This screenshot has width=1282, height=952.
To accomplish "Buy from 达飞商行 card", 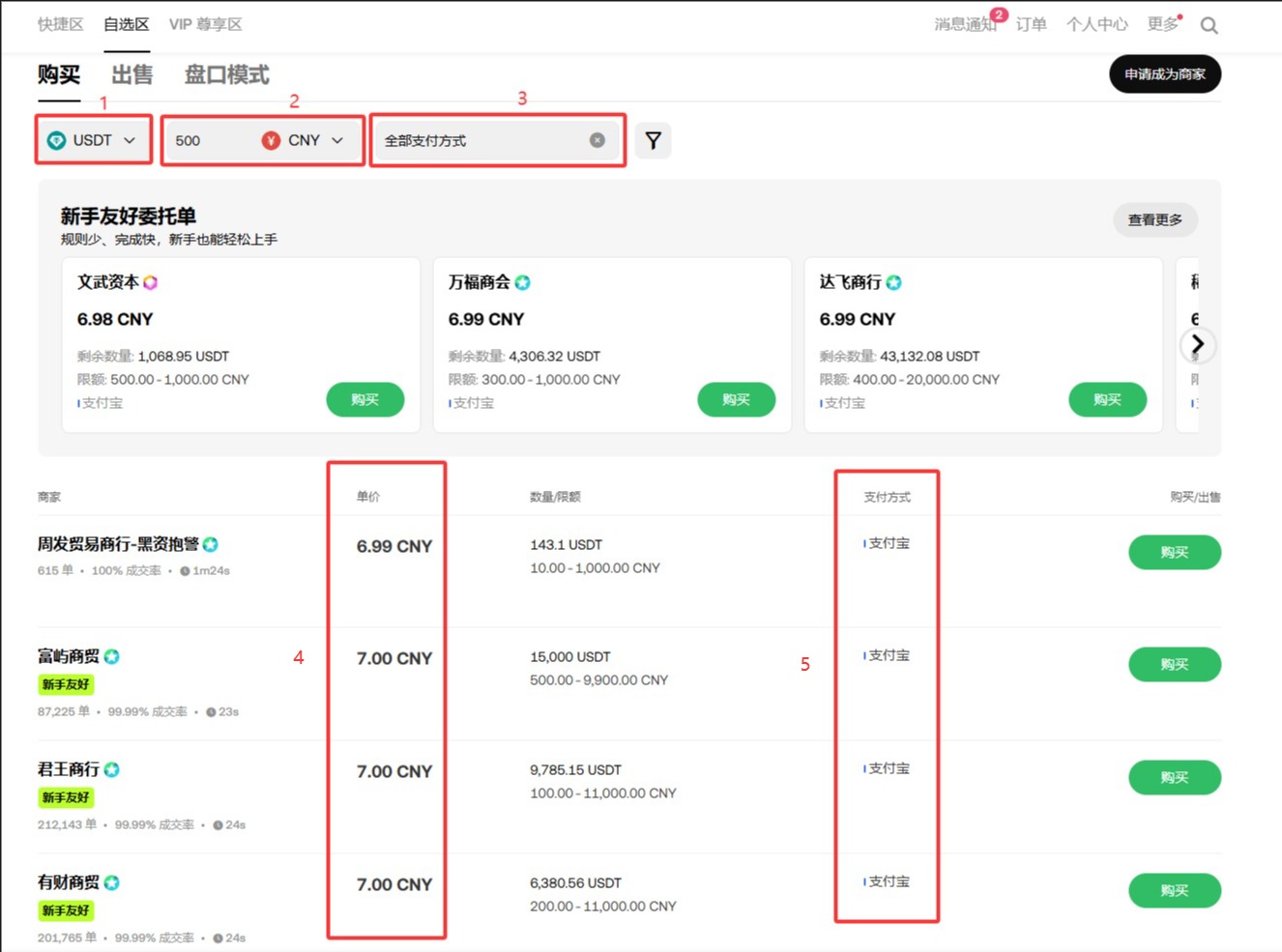I will click(1108, 399).
